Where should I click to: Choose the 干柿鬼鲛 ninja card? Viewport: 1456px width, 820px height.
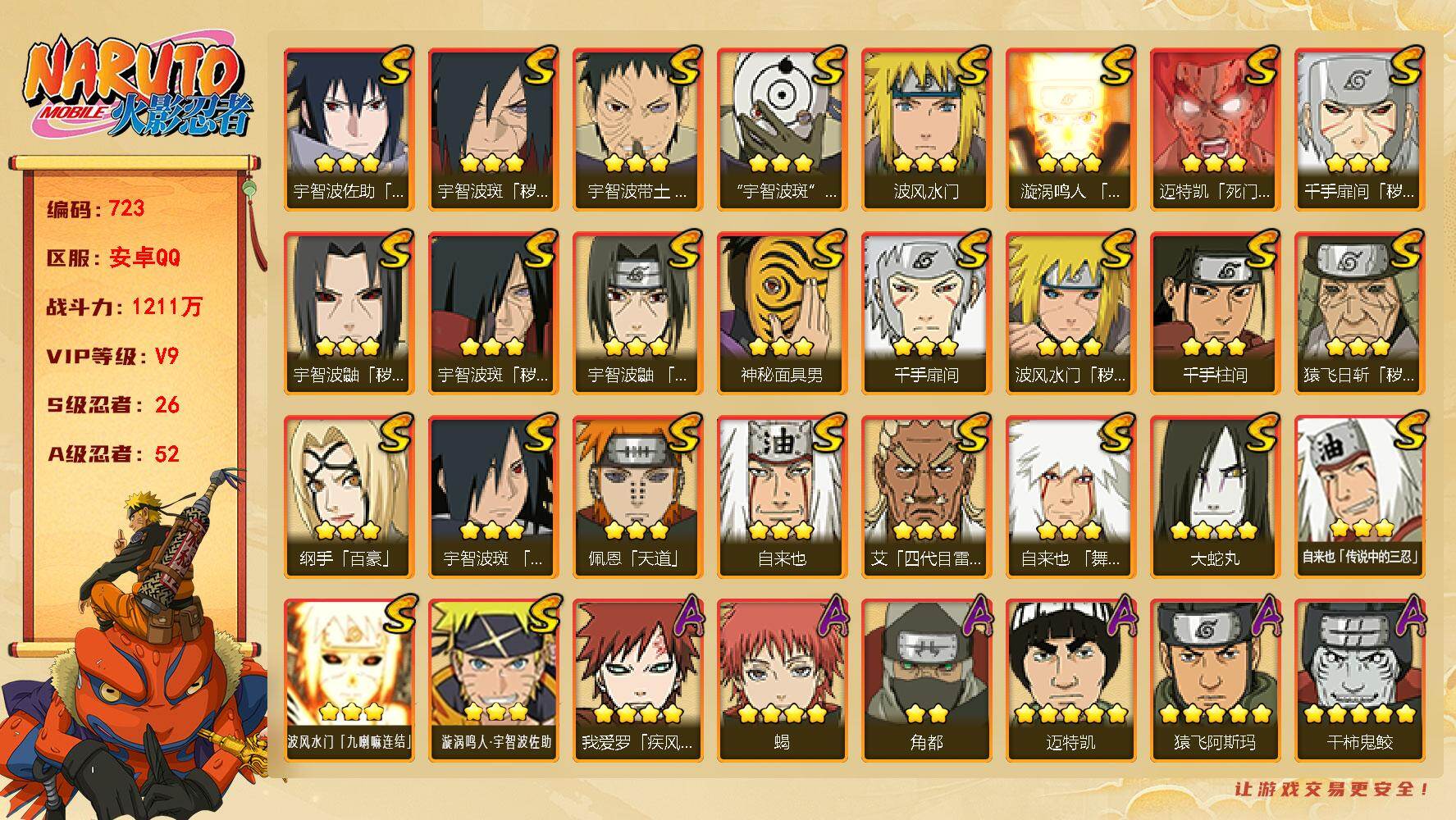tap(1359, 680)
